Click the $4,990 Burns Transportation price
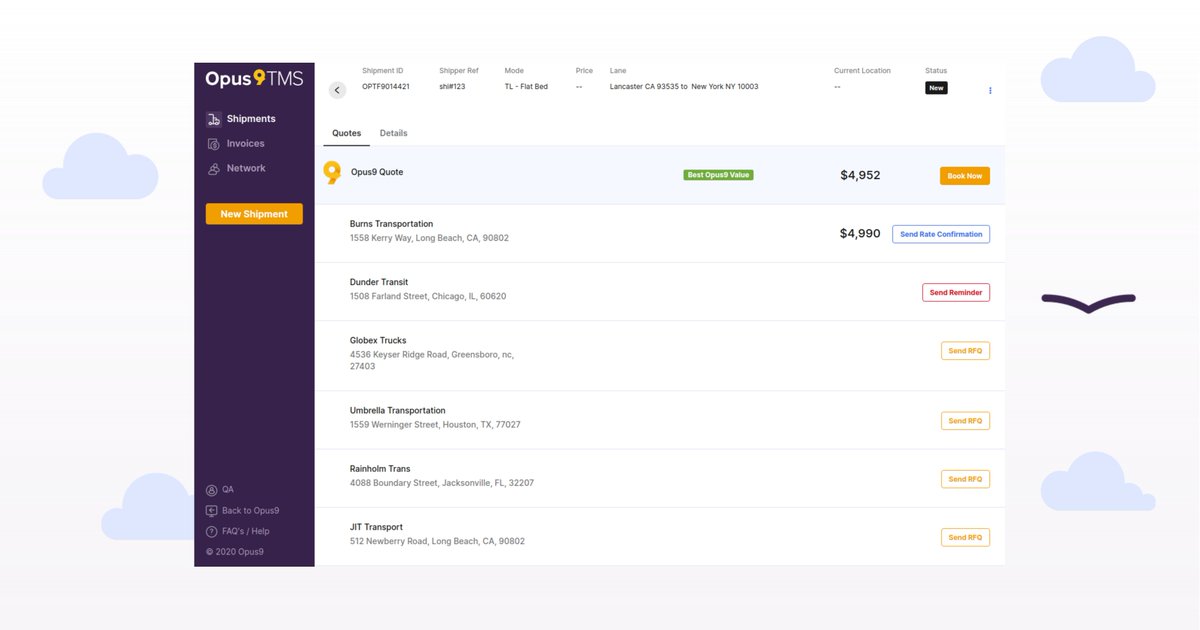 pyautogui.click(x=860, y=233)
